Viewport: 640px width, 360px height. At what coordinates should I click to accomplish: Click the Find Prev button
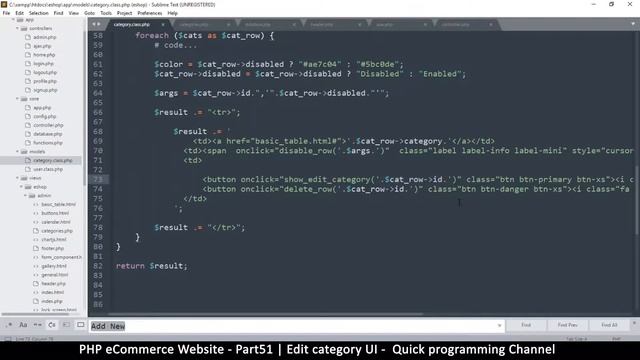pyautogui.click(x=567, y=325)
